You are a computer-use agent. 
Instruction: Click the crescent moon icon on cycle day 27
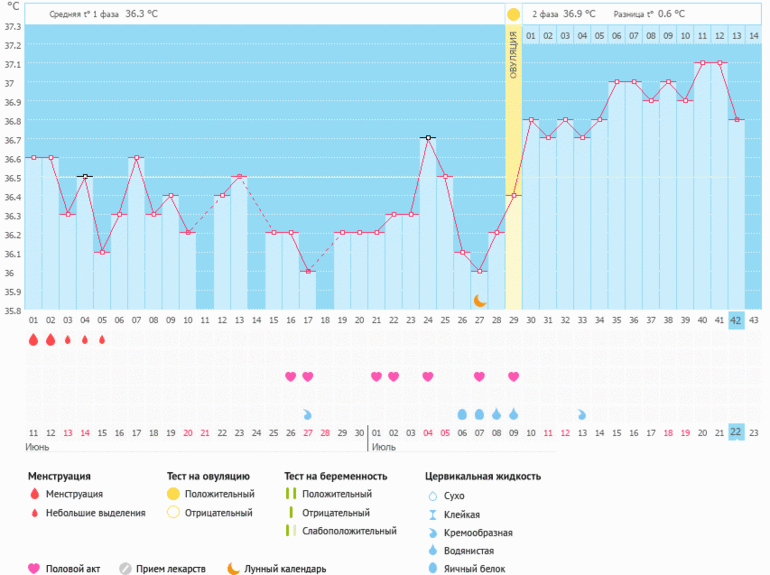480,300
